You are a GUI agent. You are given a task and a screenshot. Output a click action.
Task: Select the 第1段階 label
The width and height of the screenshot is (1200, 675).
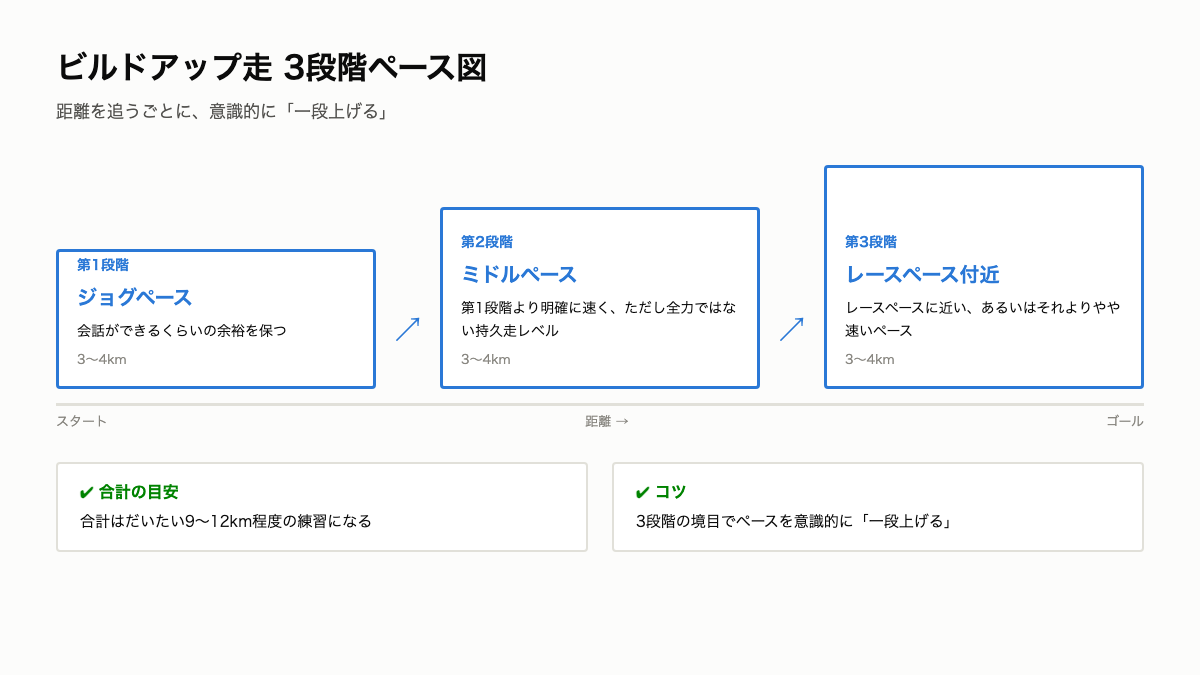pyautogui.click(x=103, y=265)
